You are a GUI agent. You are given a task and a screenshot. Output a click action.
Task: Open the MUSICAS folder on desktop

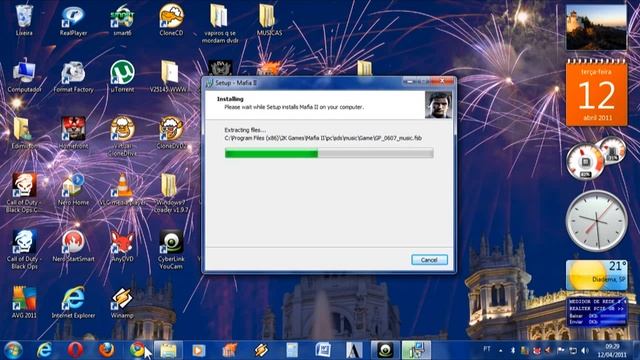point(269,20)
